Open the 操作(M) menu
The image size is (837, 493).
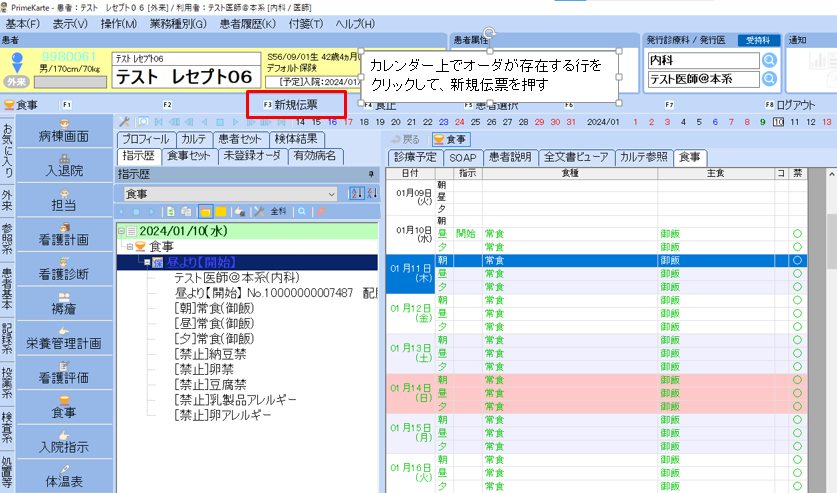point(119,24)
